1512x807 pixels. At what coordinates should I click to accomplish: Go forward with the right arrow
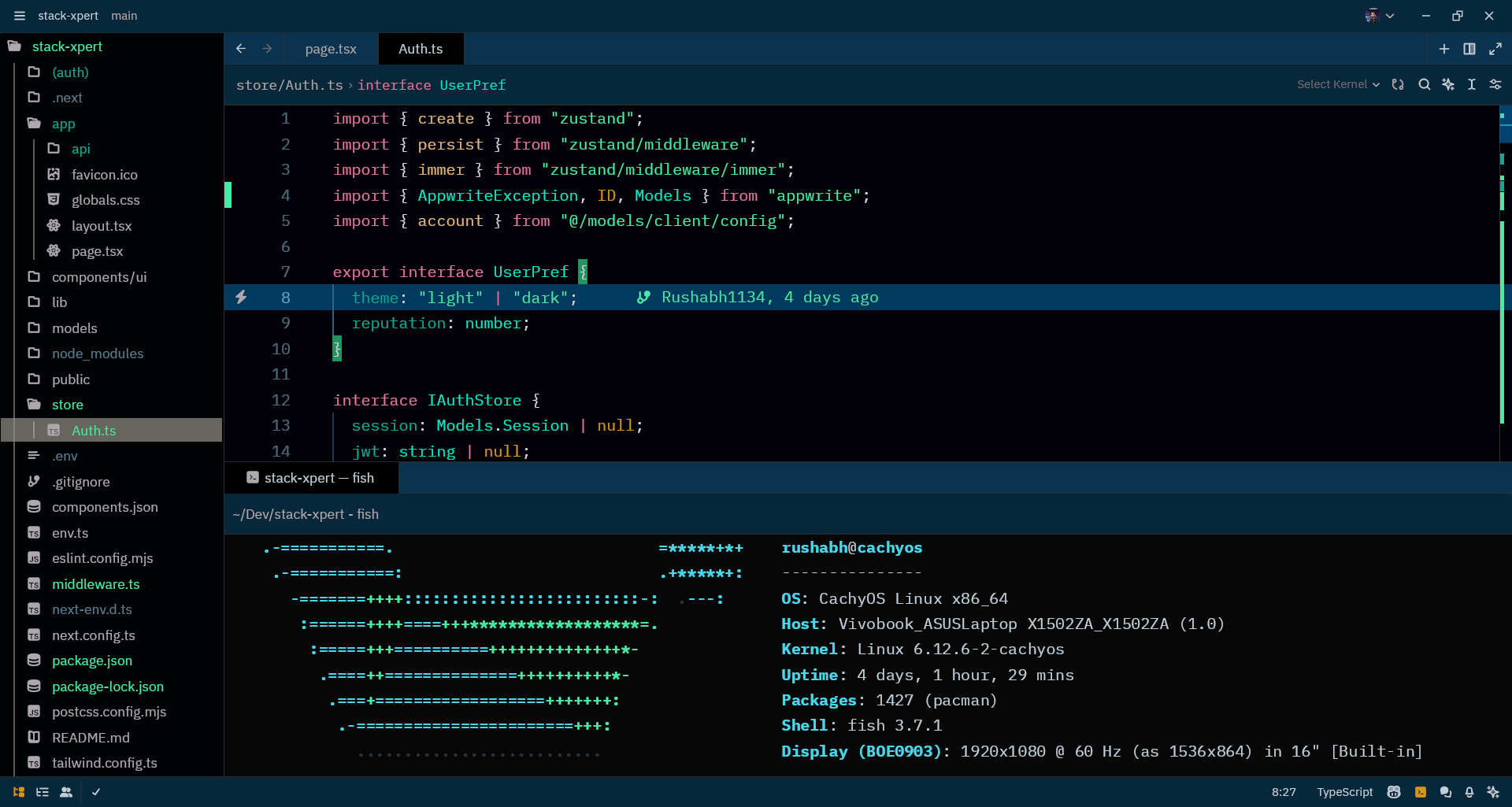click(268, 49)
